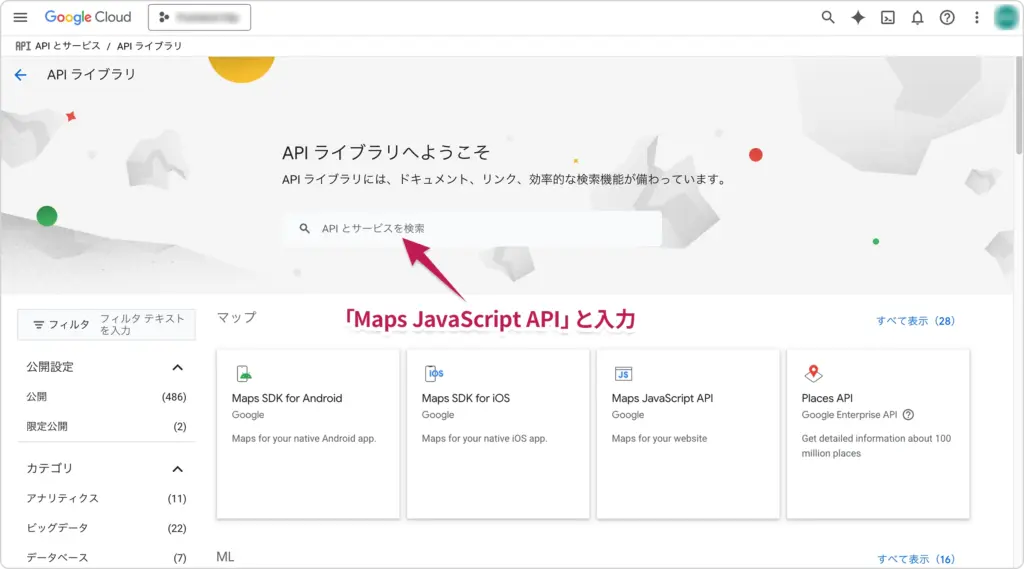This screenshot has height=569, width=1024.
Task: Click the Maps SDK for Android icon
Action: tap(244, 374)
